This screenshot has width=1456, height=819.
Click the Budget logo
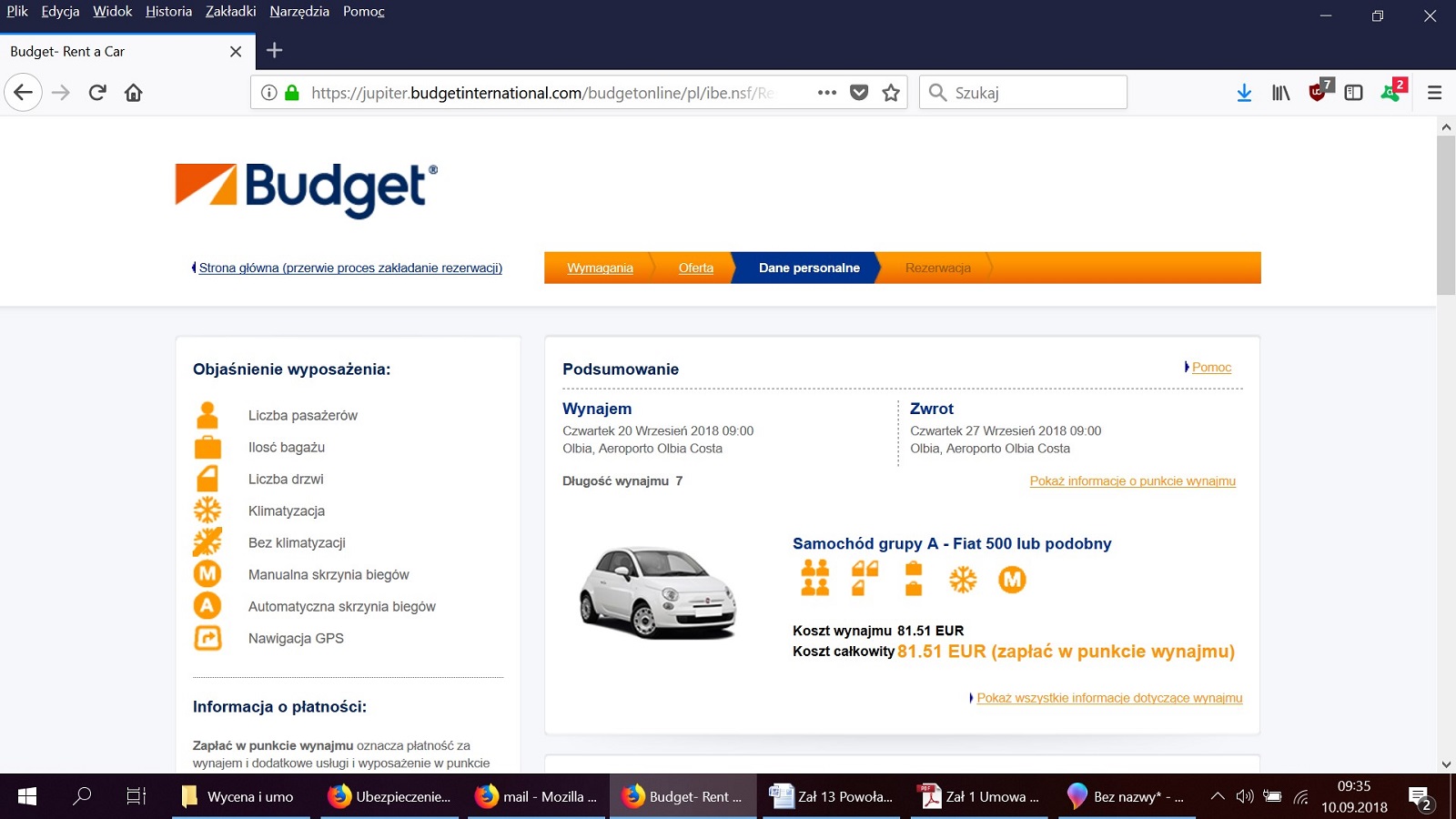tap(307, 189)
